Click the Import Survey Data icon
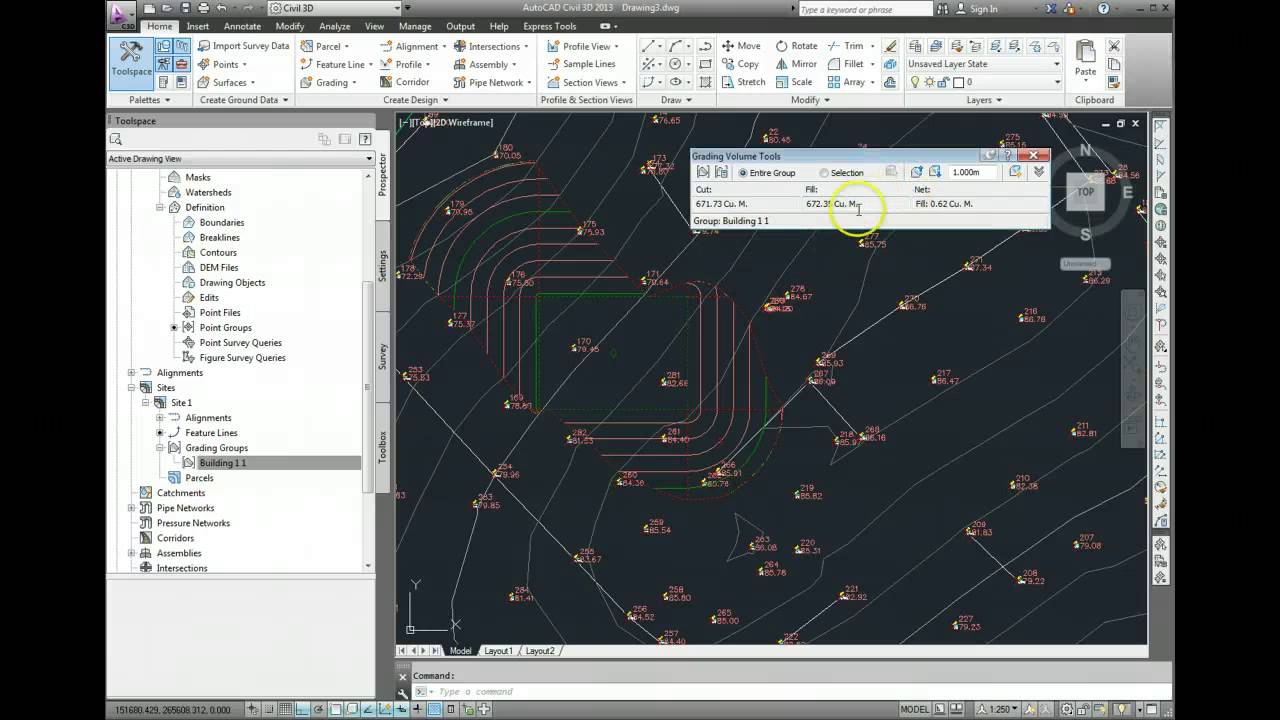Screen dimensions: 1280x720 tap(204, 46)
